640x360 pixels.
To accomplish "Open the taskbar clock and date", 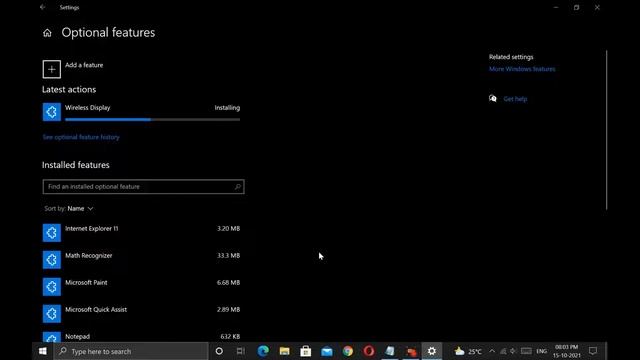I will (x=567, y=351).
